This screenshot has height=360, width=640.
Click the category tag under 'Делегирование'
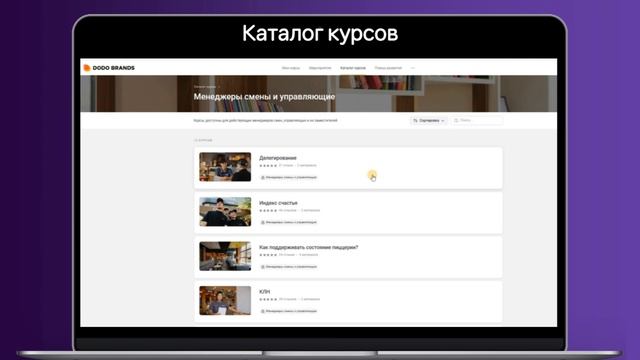pyautogui.click(x=289, y=178)
